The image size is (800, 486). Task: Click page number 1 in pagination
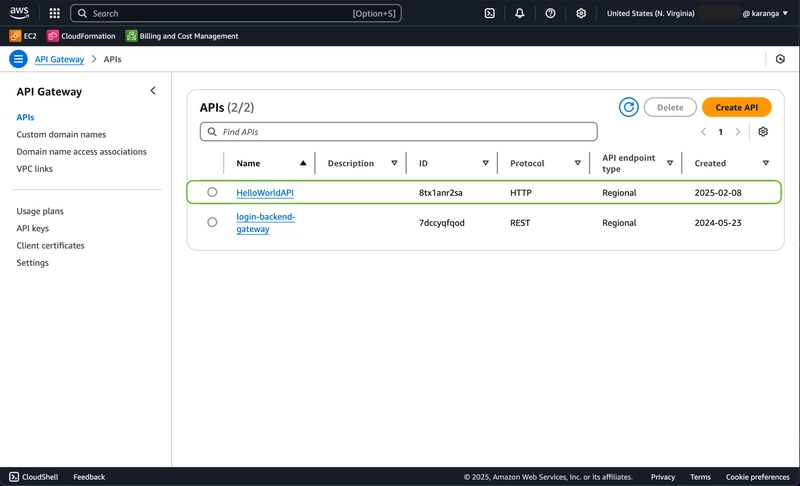coord(720,132)
